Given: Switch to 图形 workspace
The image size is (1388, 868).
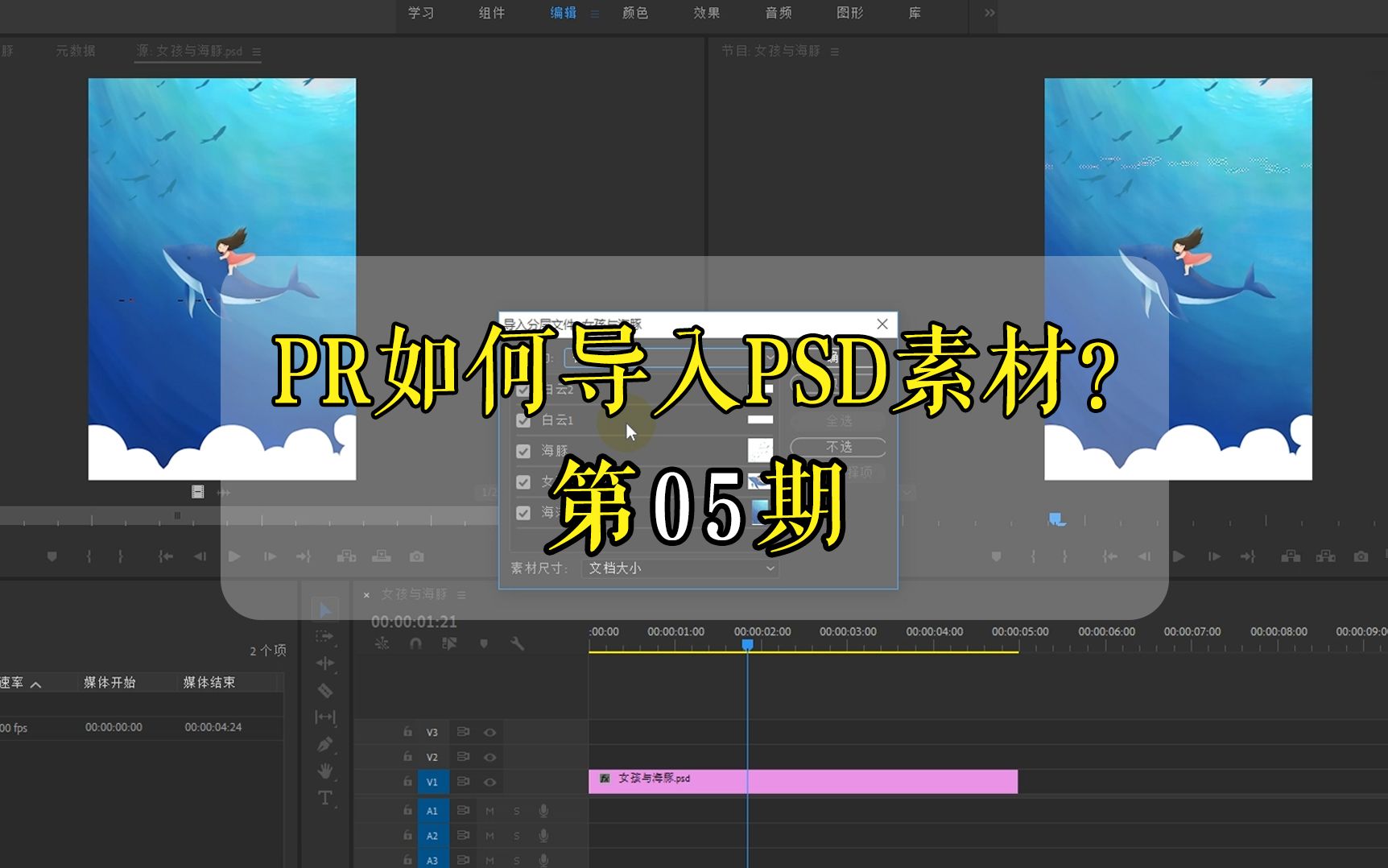Looking at the screenshot, I should coord(850,13).
